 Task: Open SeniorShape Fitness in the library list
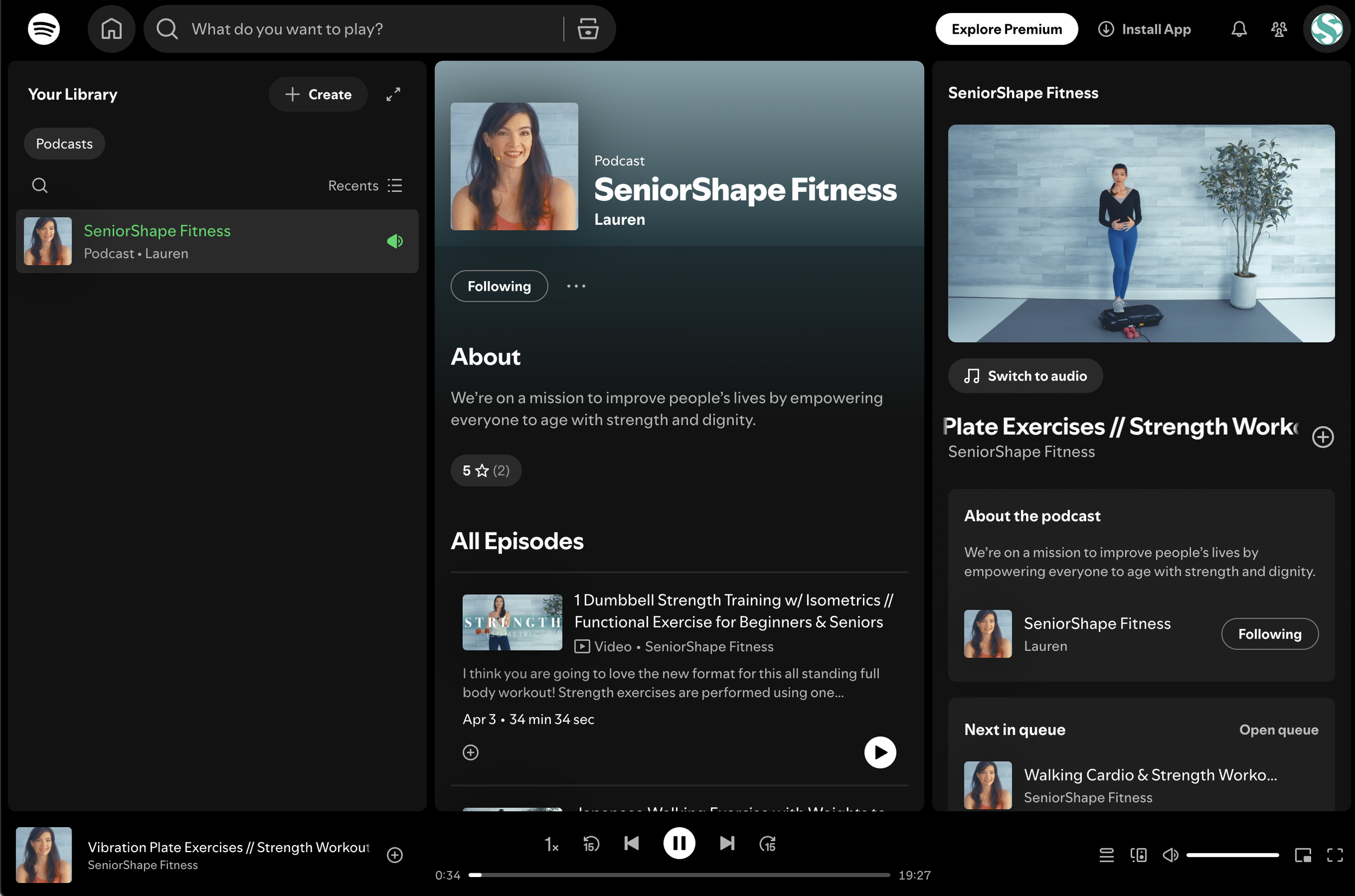point(217,241)
